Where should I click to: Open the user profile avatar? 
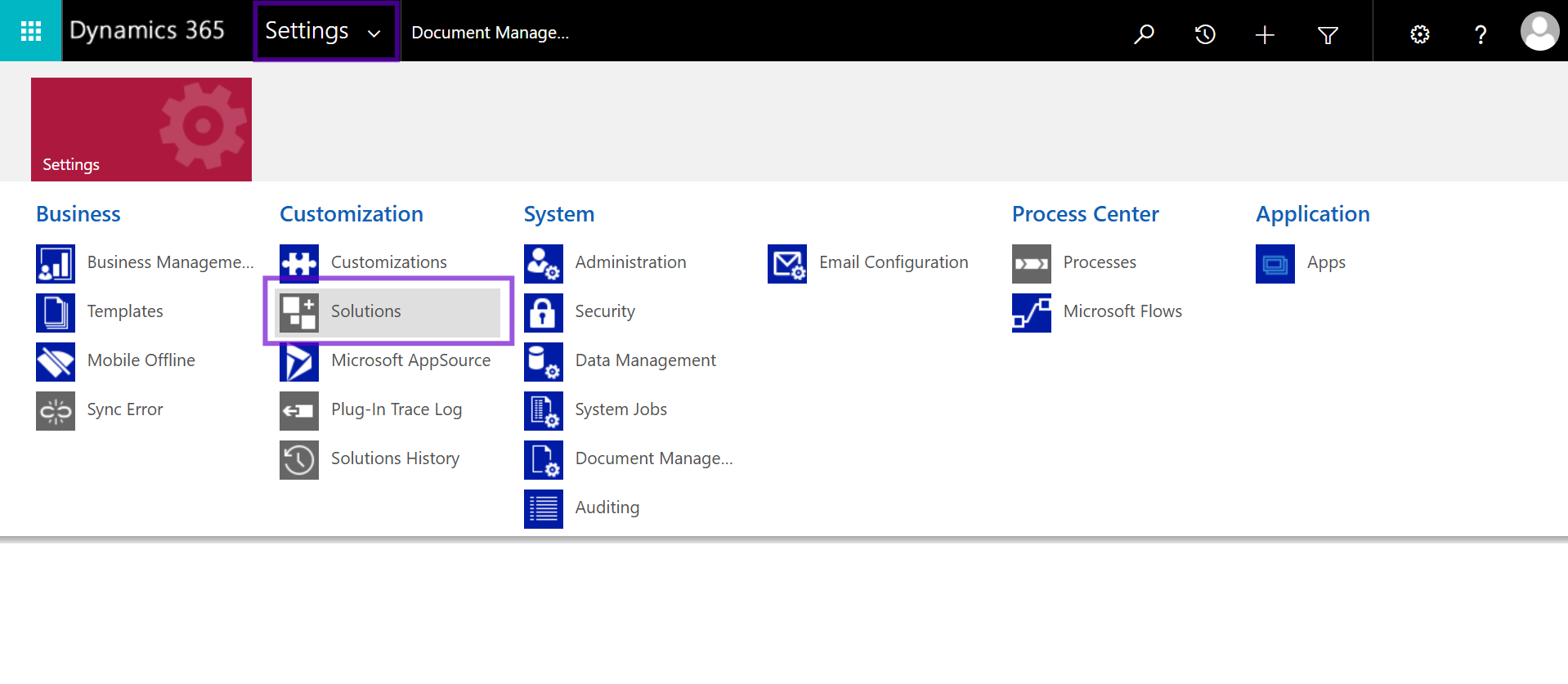coord(1539,31)
